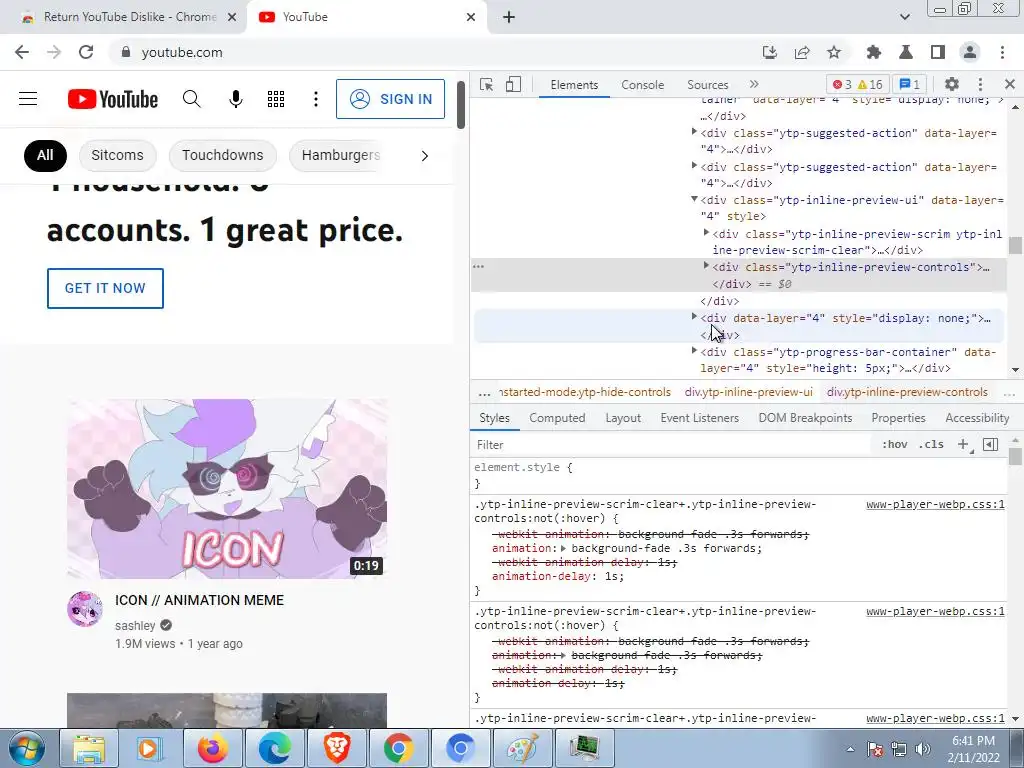The image size is (1024, 768).
Task: Open DevTools customize three-dot menu
Action: (x=980, y=84)
